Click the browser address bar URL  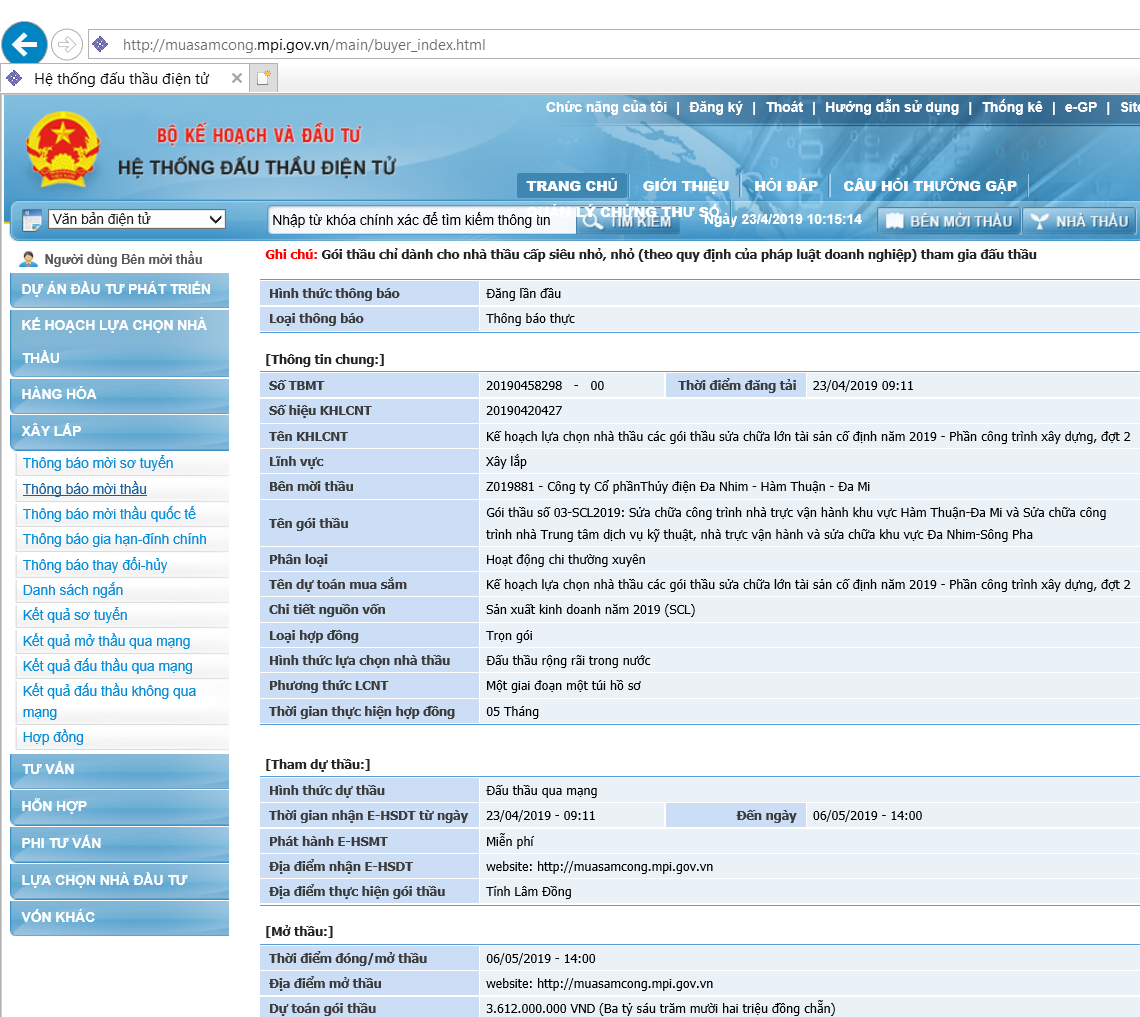pyautogui.click(x=304, y=45)
